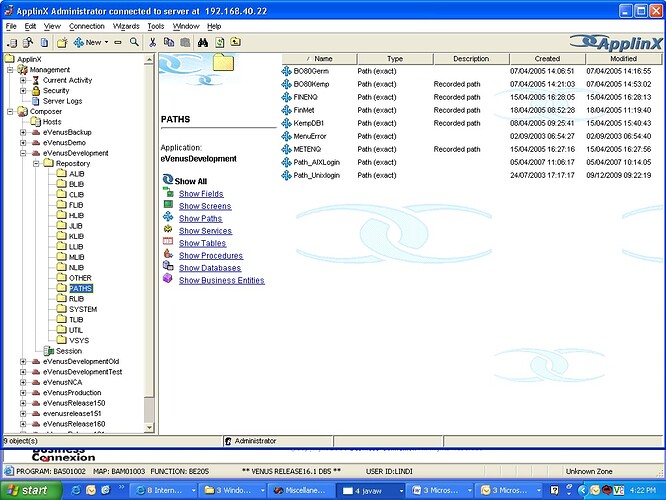Image resolution: width=666 pixels, height=500 pixels.
Task: Open the Window menu
Action: [x=186, y=26]
